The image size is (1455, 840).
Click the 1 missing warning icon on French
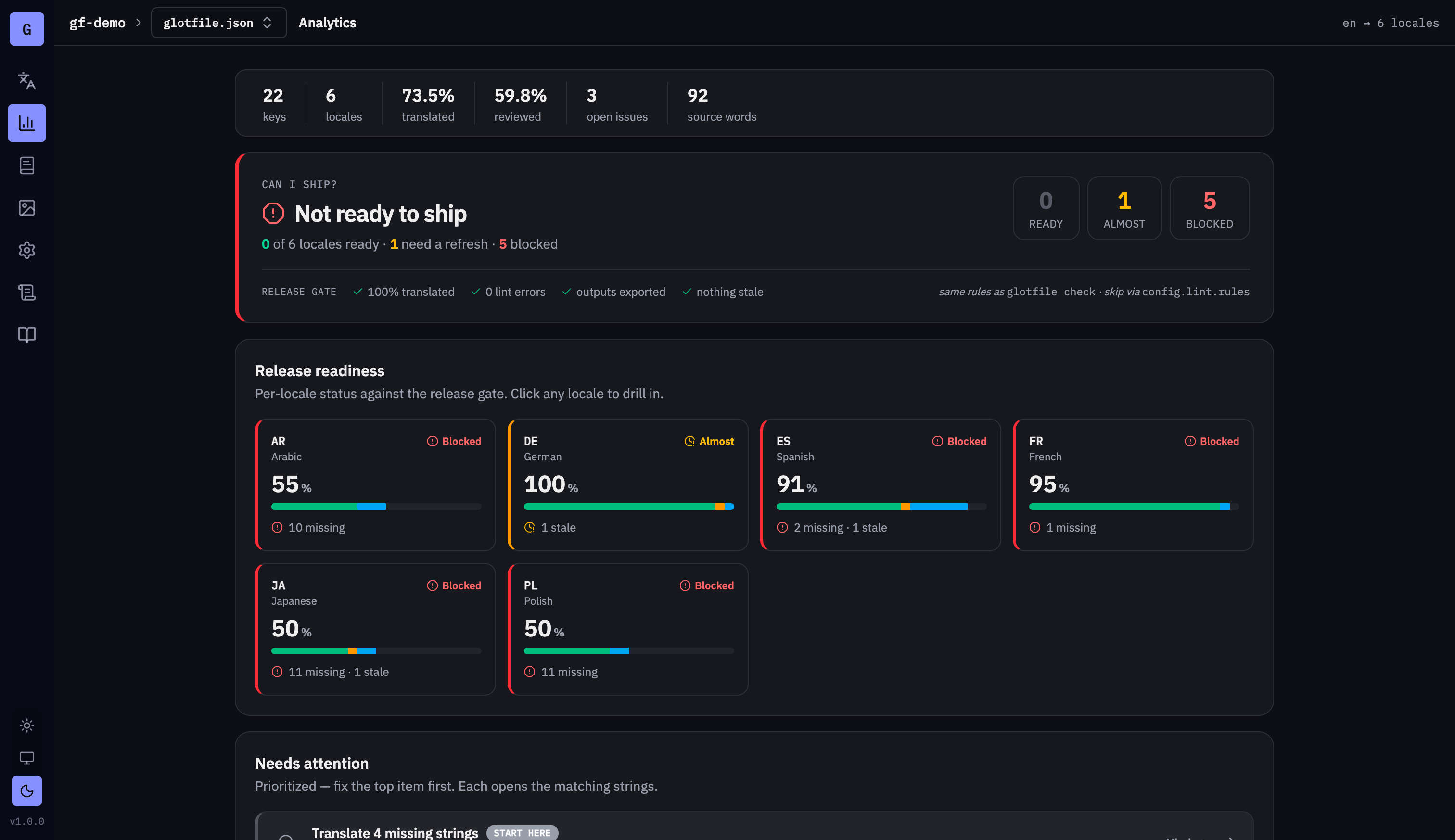click(x=1035, y=527)
